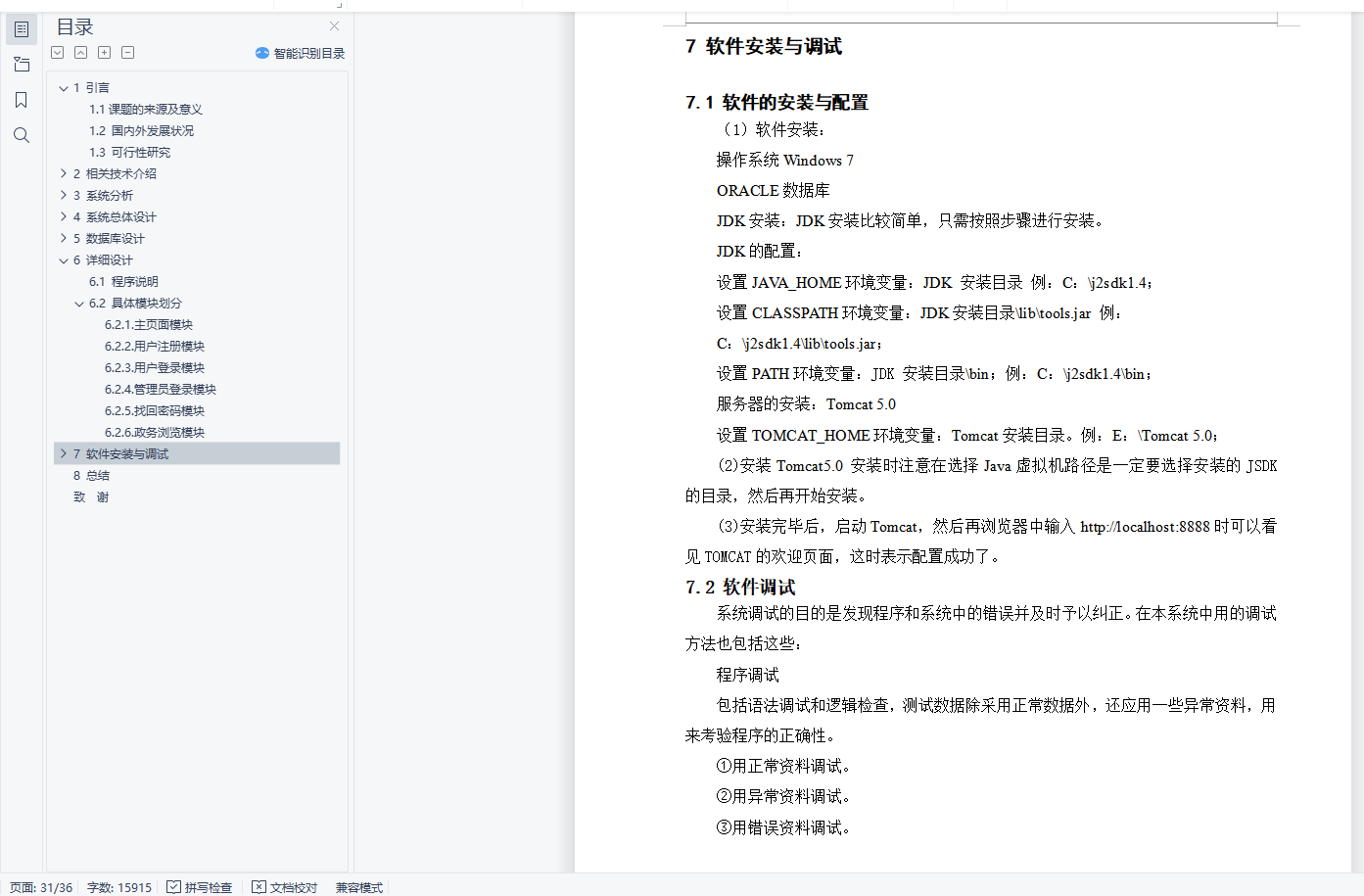Image resolution: width=1364 pixels, height=896 pixels.
Task: Click the http://localhost:8888 URL text
Action: (1145, 527)
